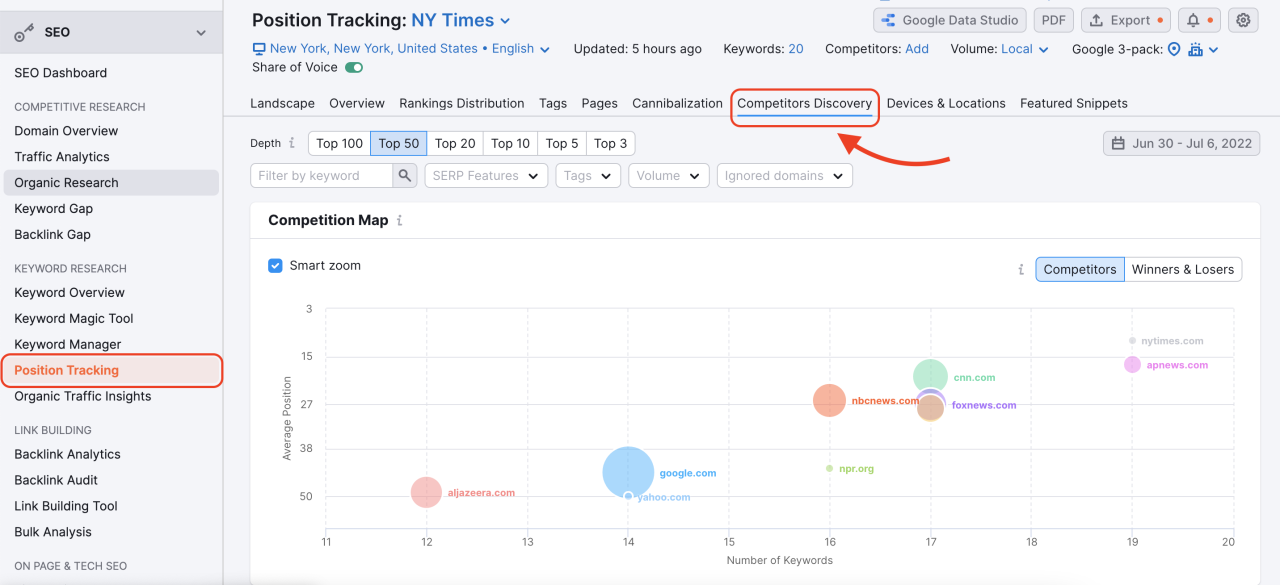Click the SEO toolkit icon in sidebar header
This screenshot has height=585, width=1280.
[x=24, y=33]
